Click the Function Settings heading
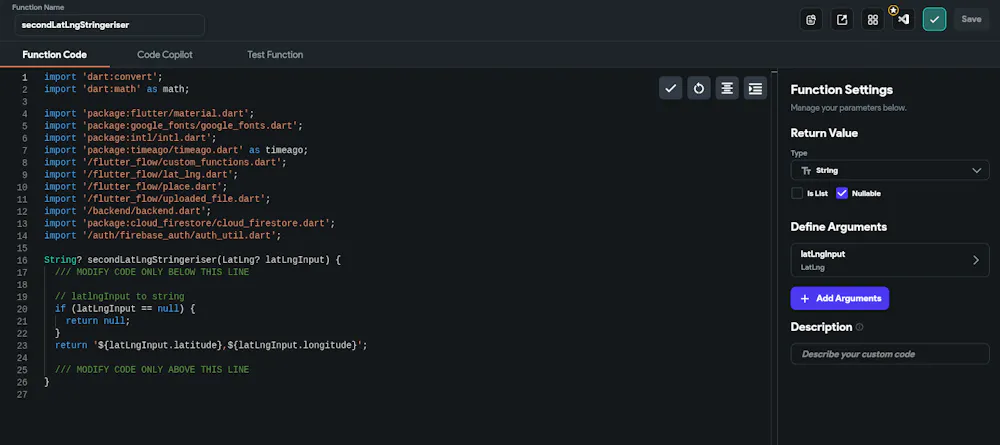The image size is (1000, 445). [x=842, y=90]
